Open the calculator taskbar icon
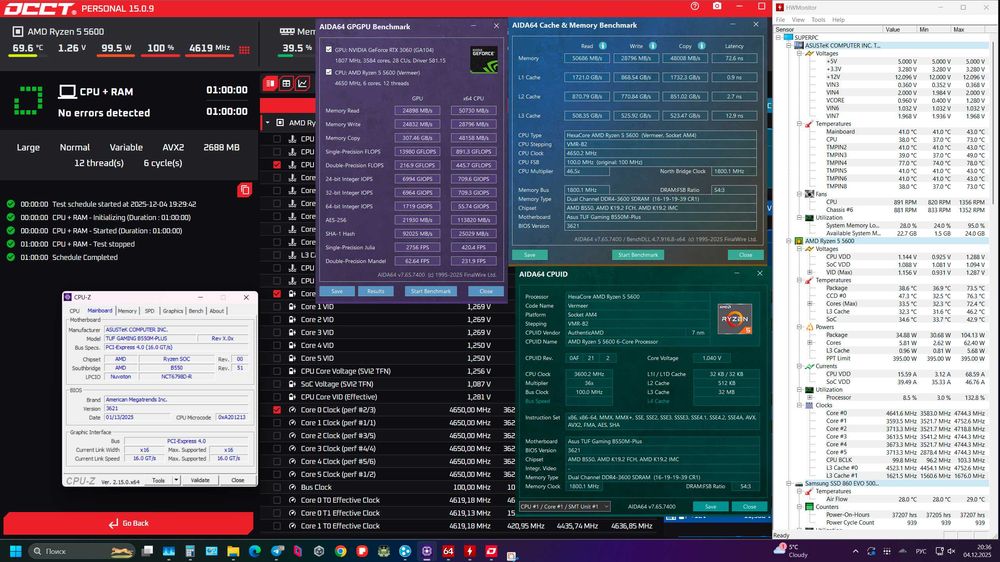 coord(190,551)
